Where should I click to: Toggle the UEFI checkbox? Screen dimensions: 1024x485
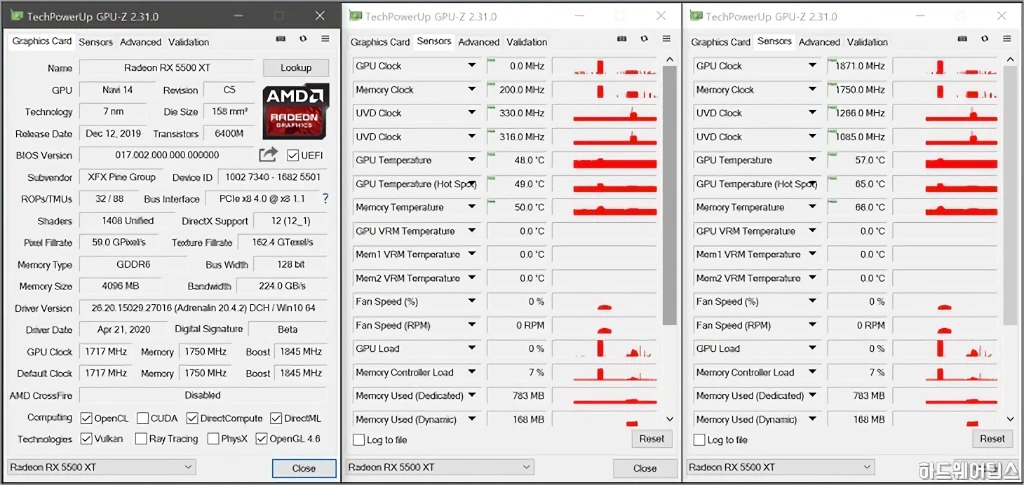[x=293, y=155]
